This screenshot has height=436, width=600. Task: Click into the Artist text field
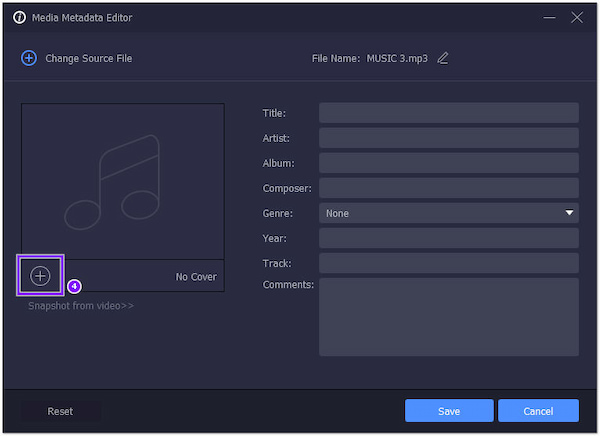point(448,138)
